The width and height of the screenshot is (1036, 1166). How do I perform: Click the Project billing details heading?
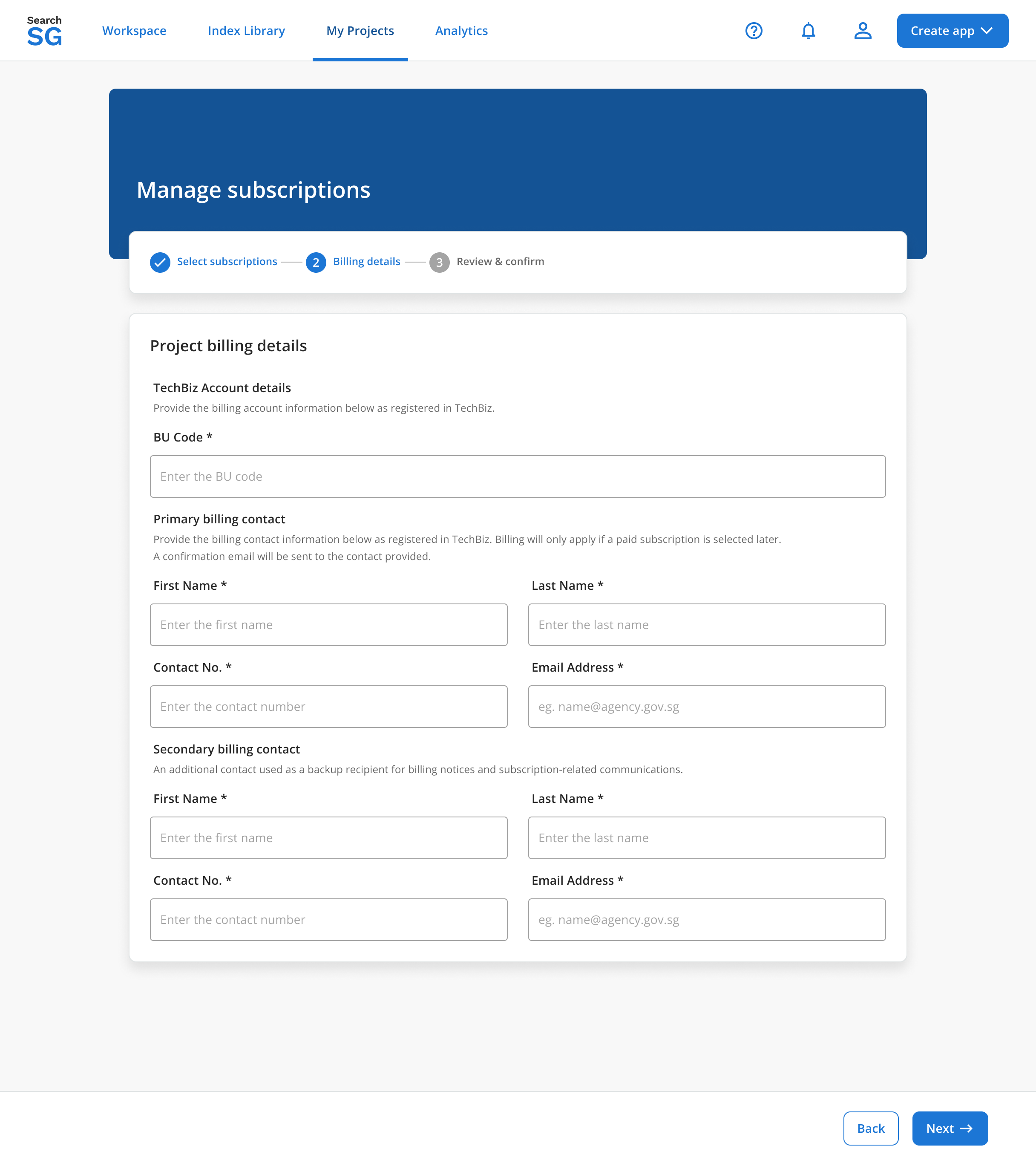point(228,346)
